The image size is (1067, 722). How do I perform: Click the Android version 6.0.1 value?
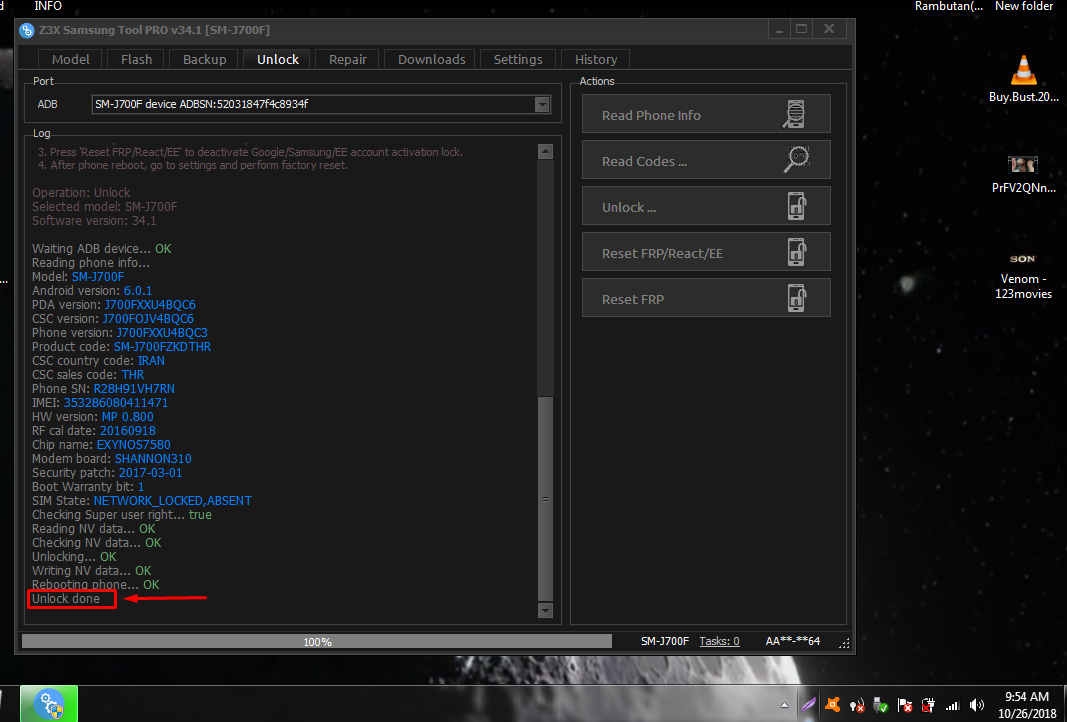click(137, 291)
